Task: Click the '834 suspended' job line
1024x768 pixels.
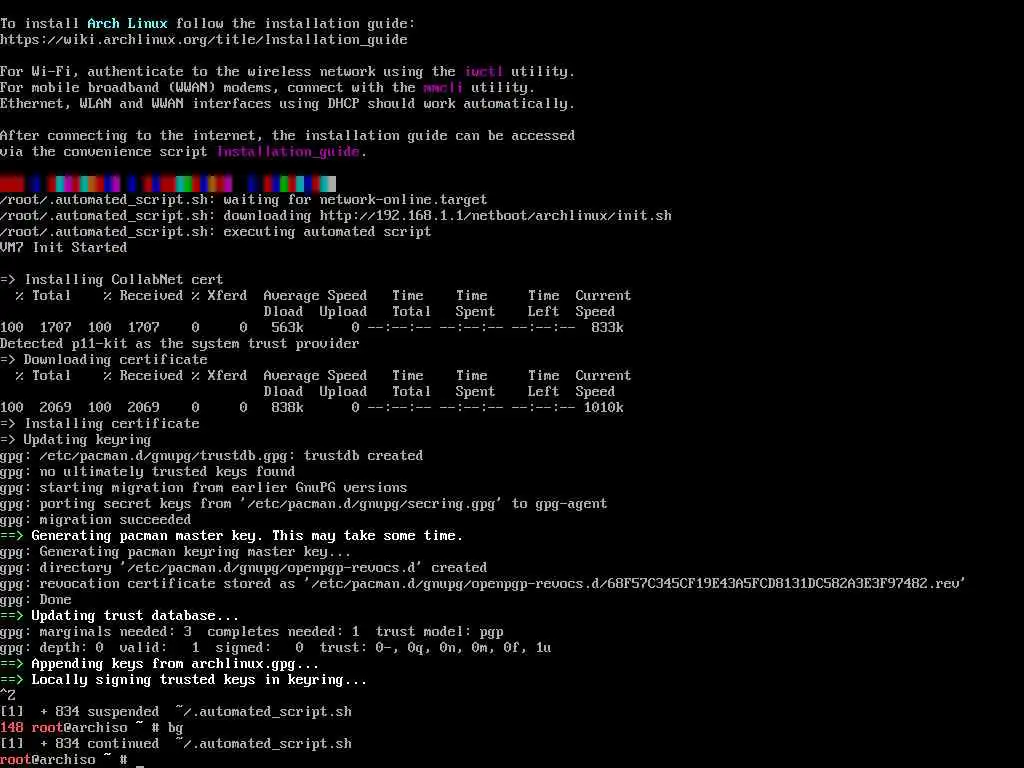Action: tap(176, 712)
